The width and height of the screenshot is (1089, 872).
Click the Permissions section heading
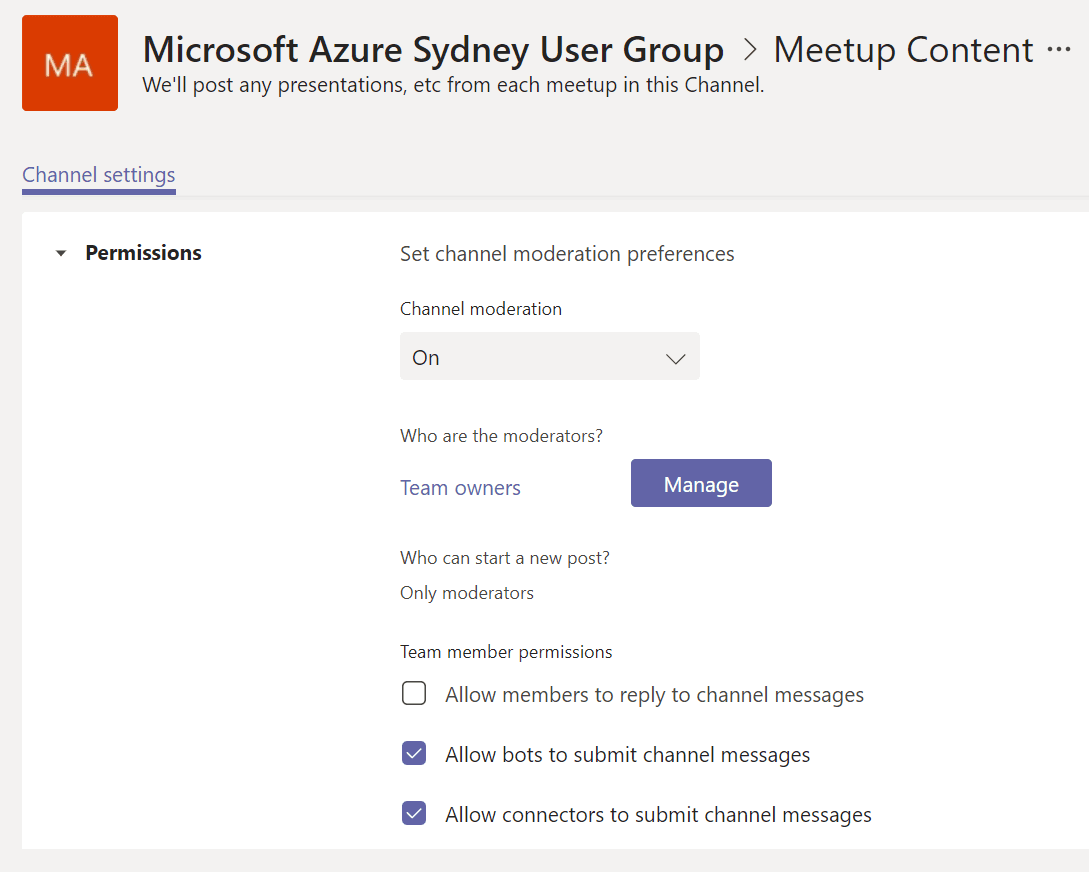(x=144, y=253)
